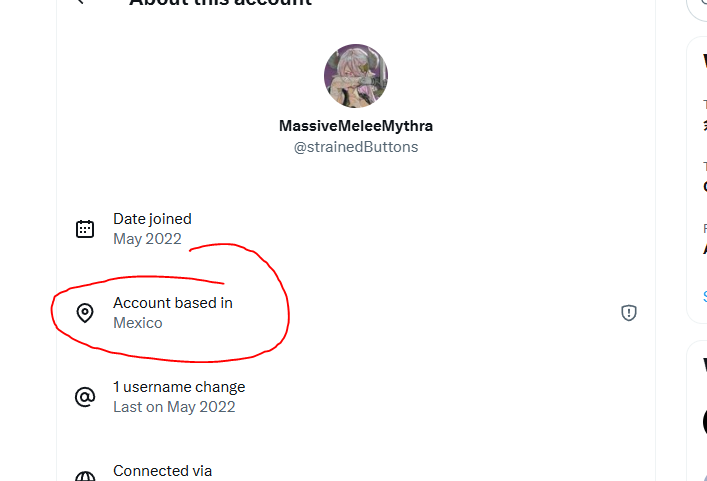Click the @ username change icon
The width and height of the screenshot is (707, 481).
(85, 397)
